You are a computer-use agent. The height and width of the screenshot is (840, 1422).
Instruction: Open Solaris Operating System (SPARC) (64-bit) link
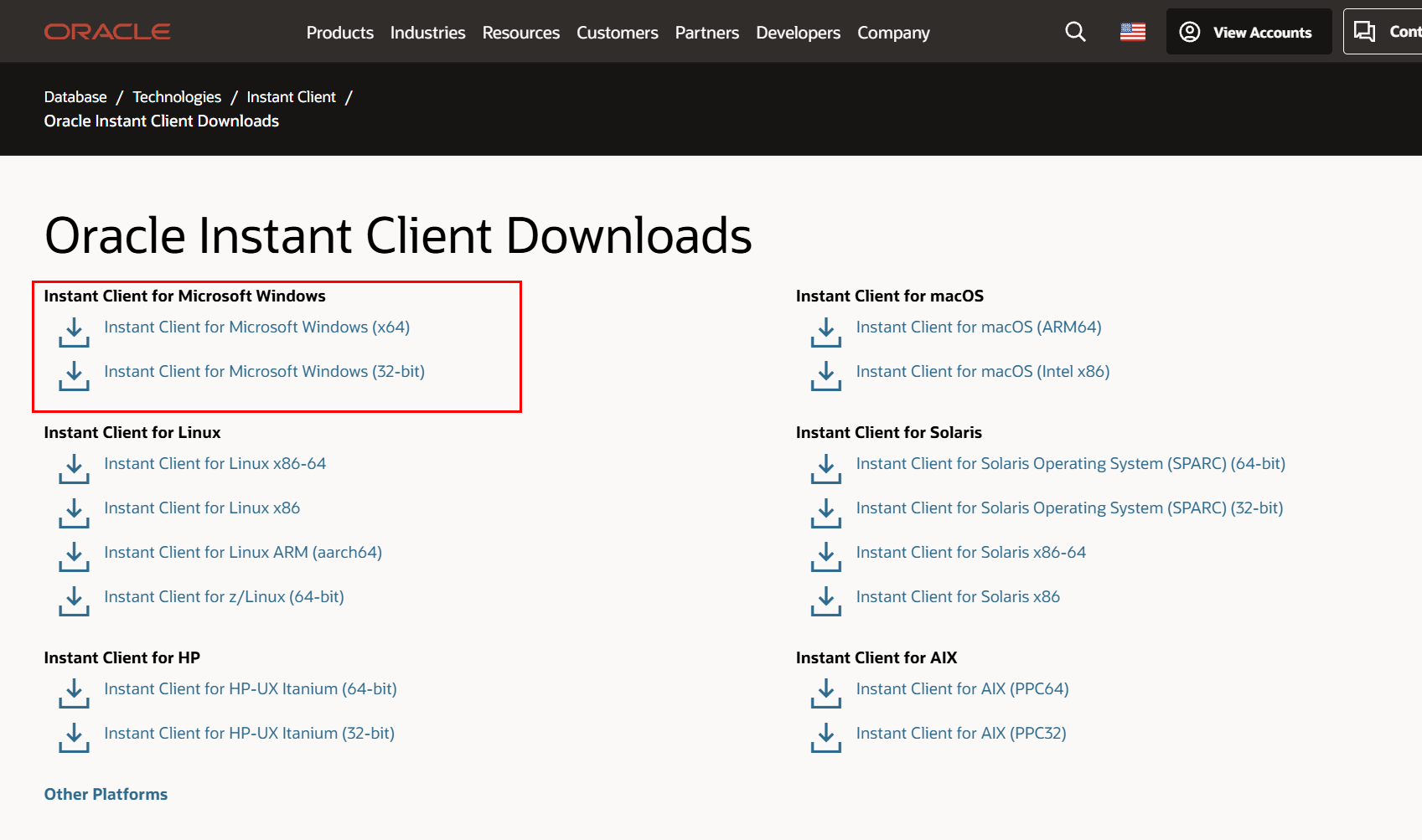(1071, 464)
